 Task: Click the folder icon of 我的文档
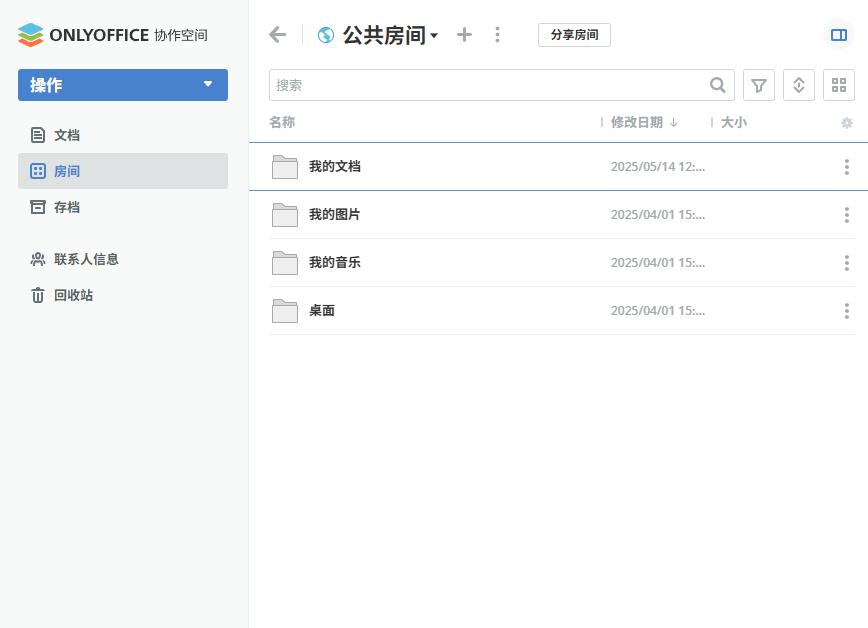[x=285, y=167]
